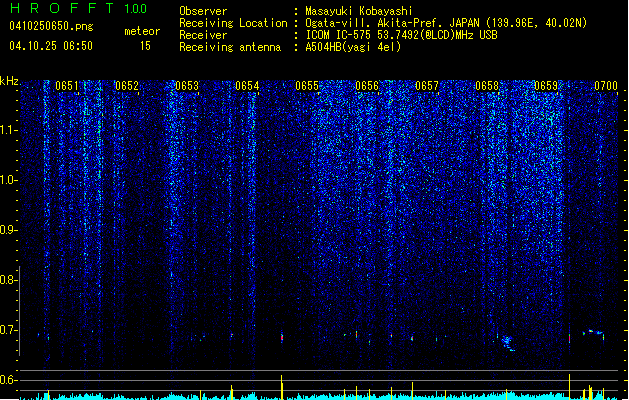This screenshot has width=629, height=400.
Task: Click the date stamp 04.10.25 06:50
Action: click(51, 45)
